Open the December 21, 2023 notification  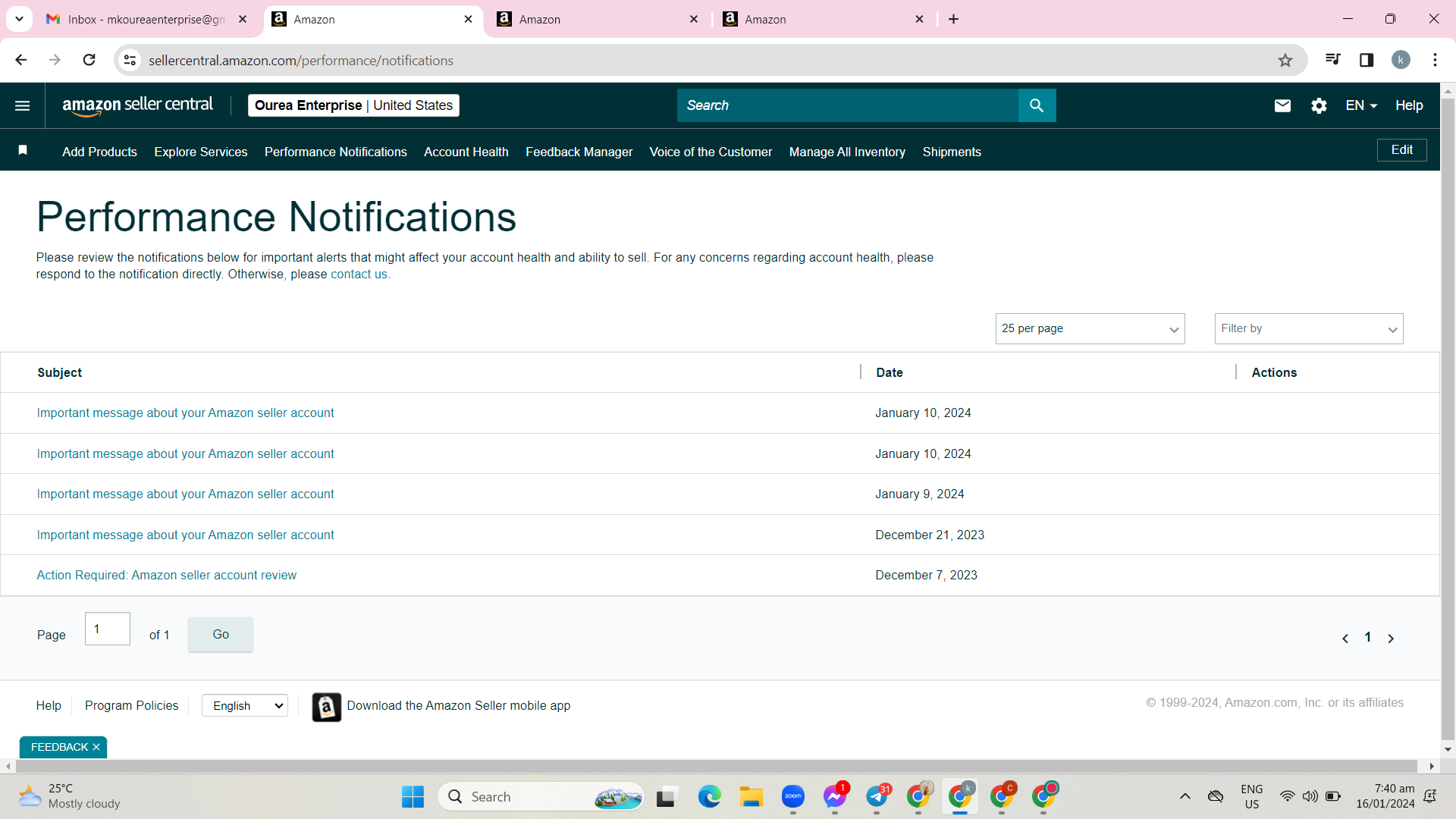point(185,535)
